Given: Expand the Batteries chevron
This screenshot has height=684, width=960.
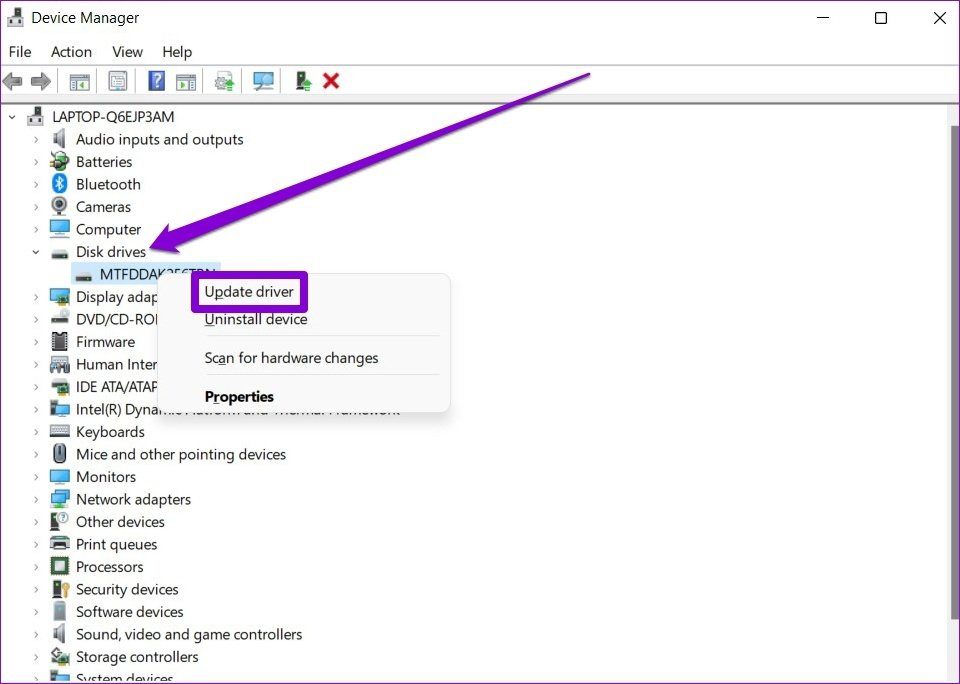Looking at the screenshot, I should (x=36, y=162).
